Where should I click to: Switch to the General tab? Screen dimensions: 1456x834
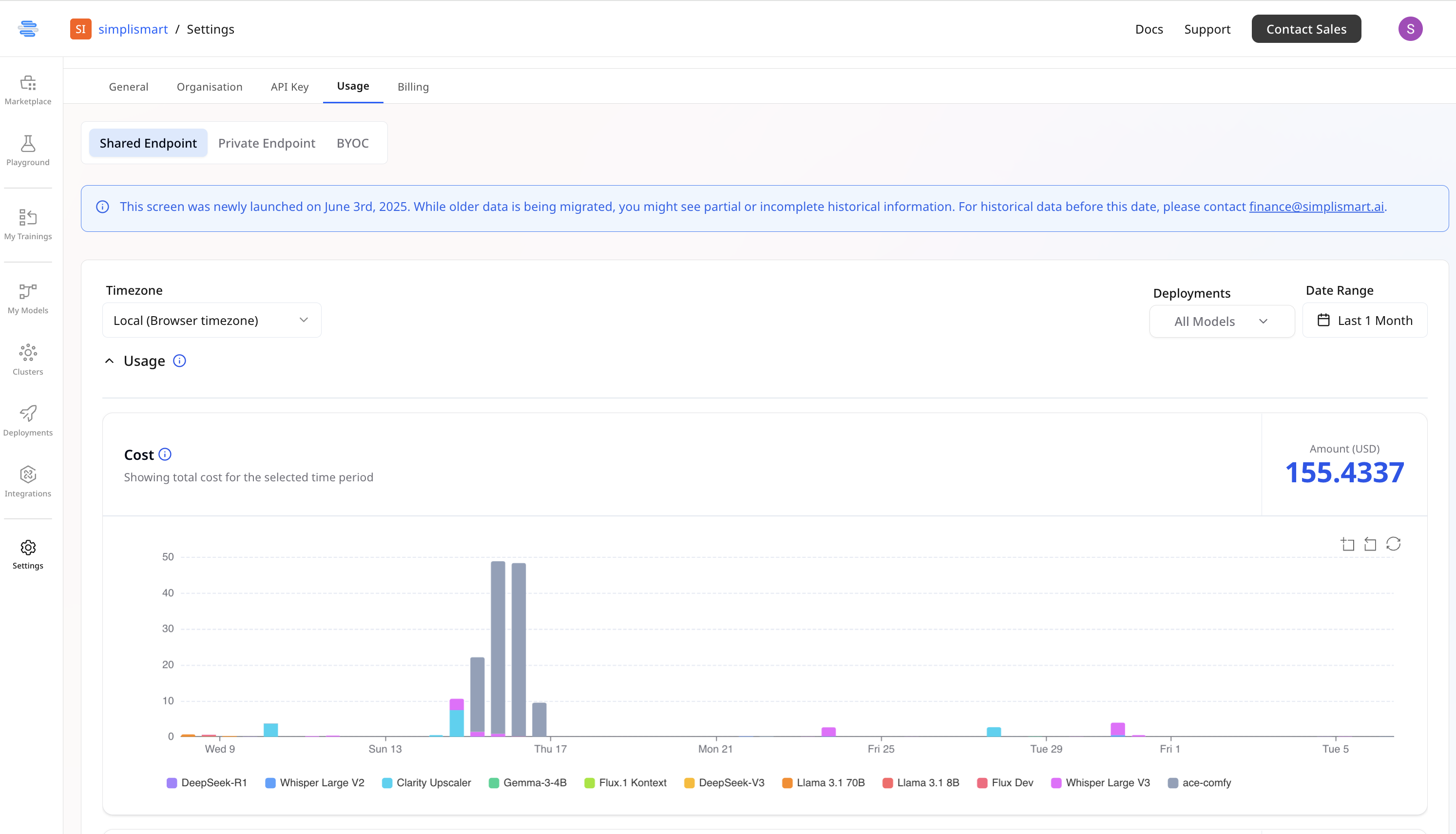pos(128,87)
